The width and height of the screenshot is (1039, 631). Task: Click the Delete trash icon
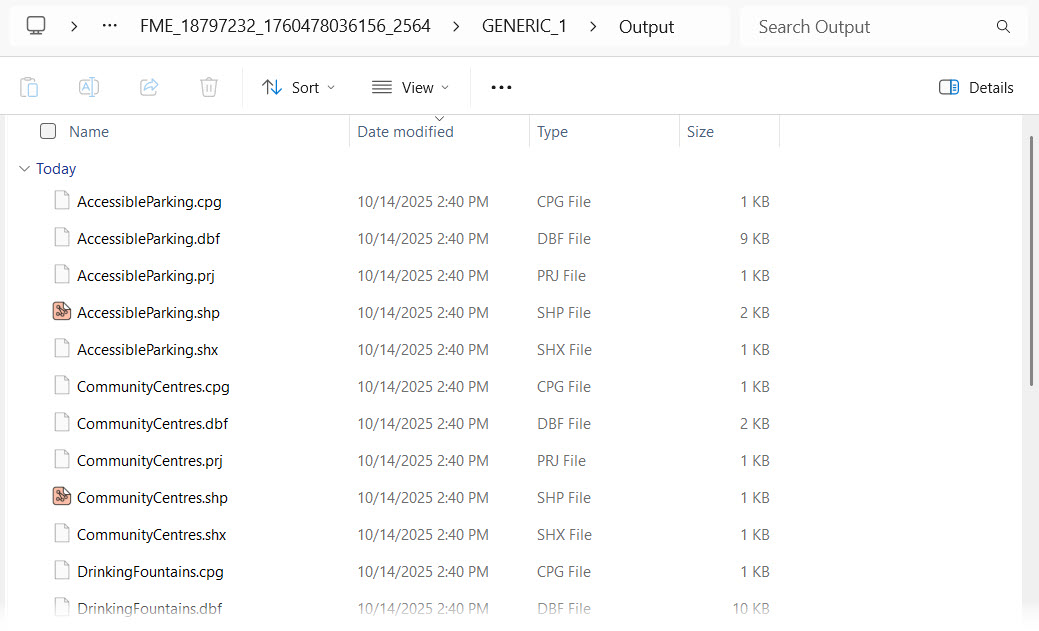[209, 87]
